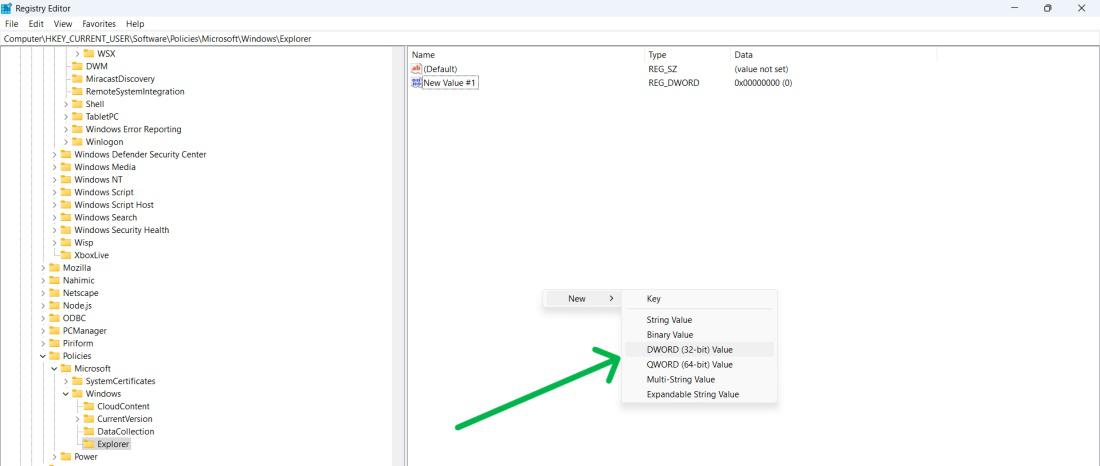This screenshot has height=466, width=1100.
Task: Select String Value in New submenu
Action: (699, 320)
